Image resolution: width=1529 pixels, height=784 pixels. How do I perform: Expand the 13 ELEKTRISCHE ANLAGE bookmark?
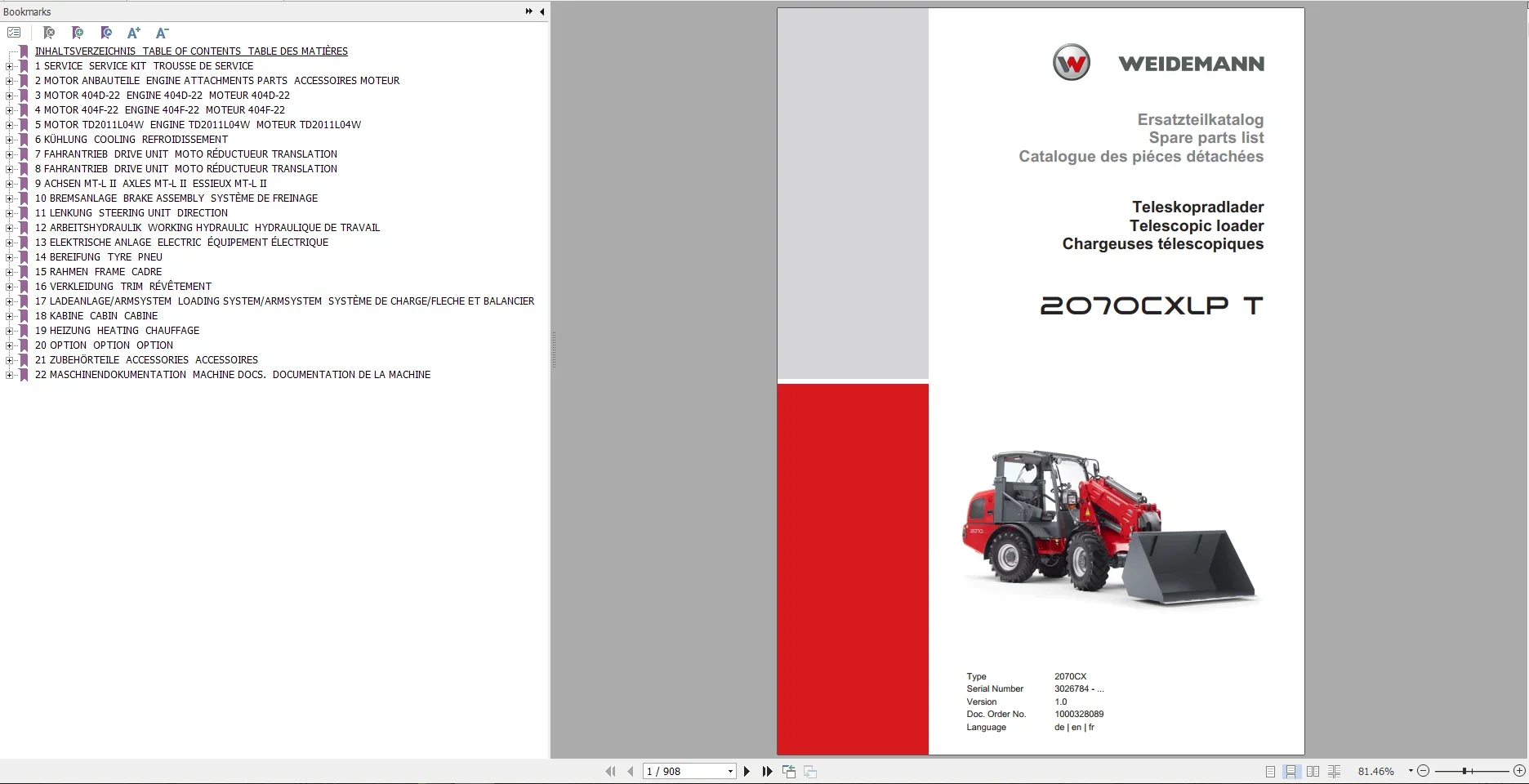coord(9,243)
